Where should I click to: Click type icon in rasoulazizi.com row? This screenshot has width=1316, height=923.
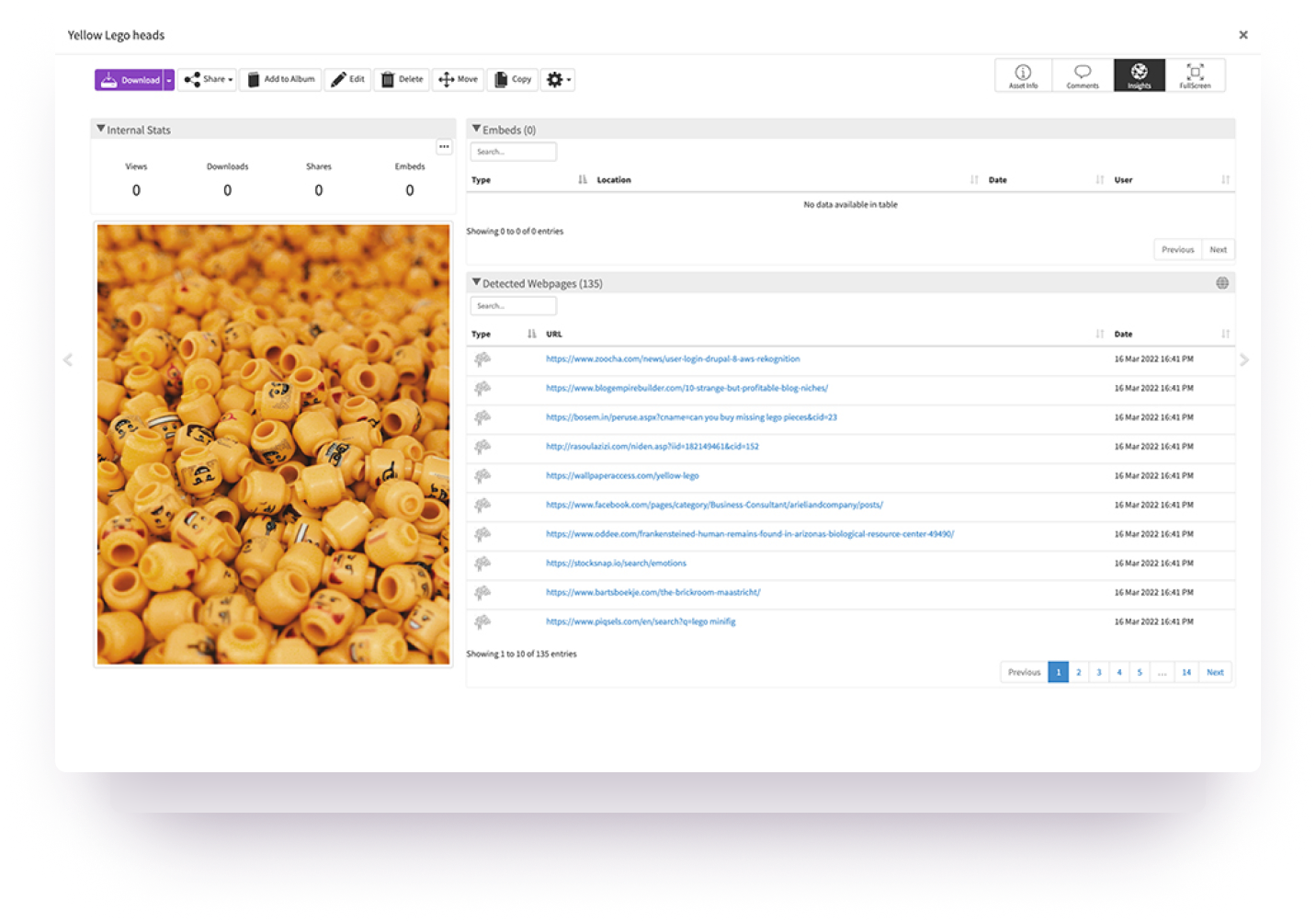click(x=482, y=447)
